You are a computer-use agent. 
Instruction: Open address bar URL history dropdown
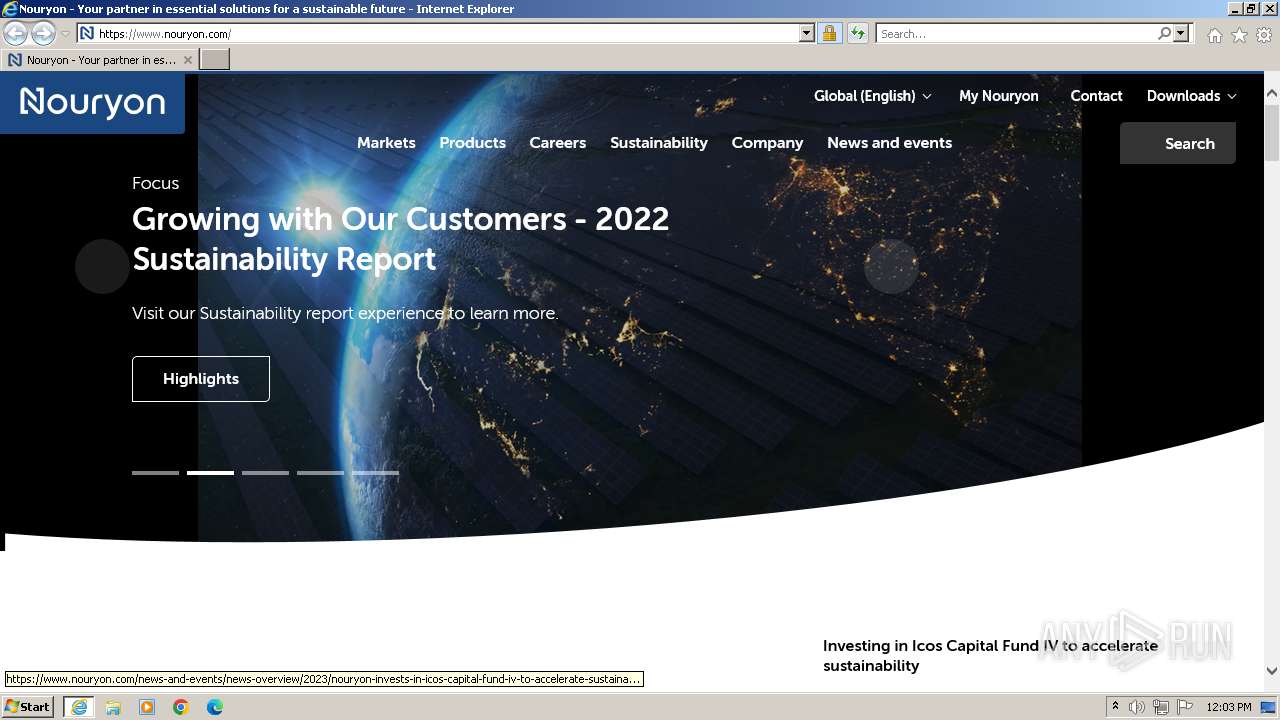[x=807, y=33]
